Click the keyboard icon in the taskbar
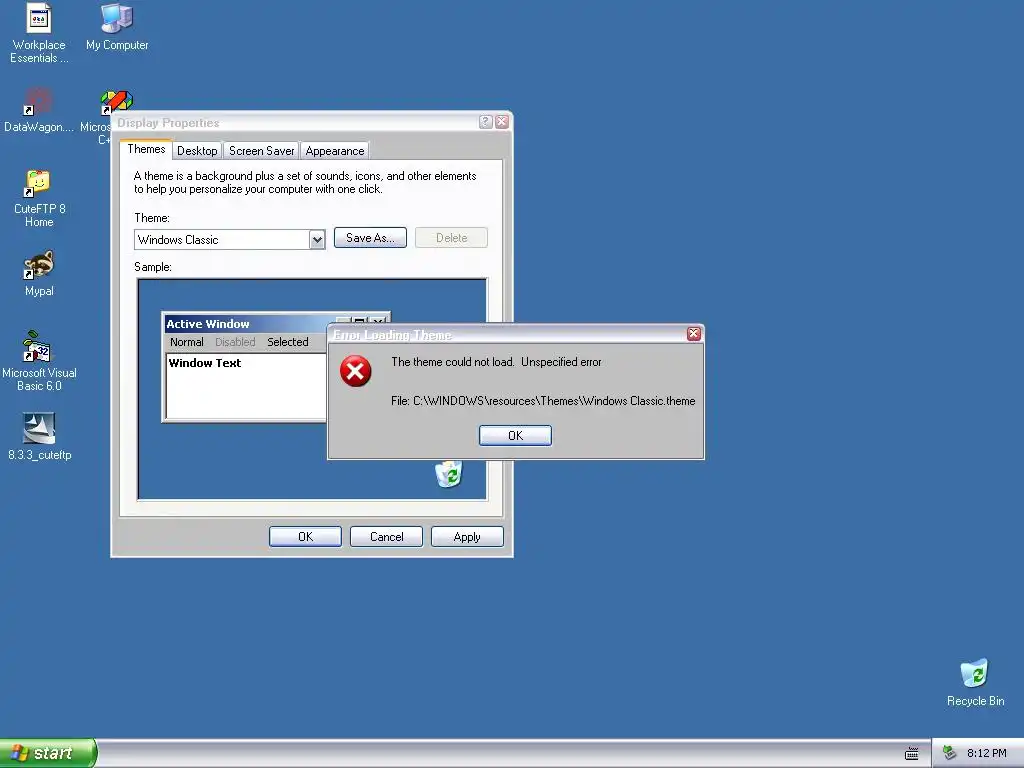 pos(912,754)
